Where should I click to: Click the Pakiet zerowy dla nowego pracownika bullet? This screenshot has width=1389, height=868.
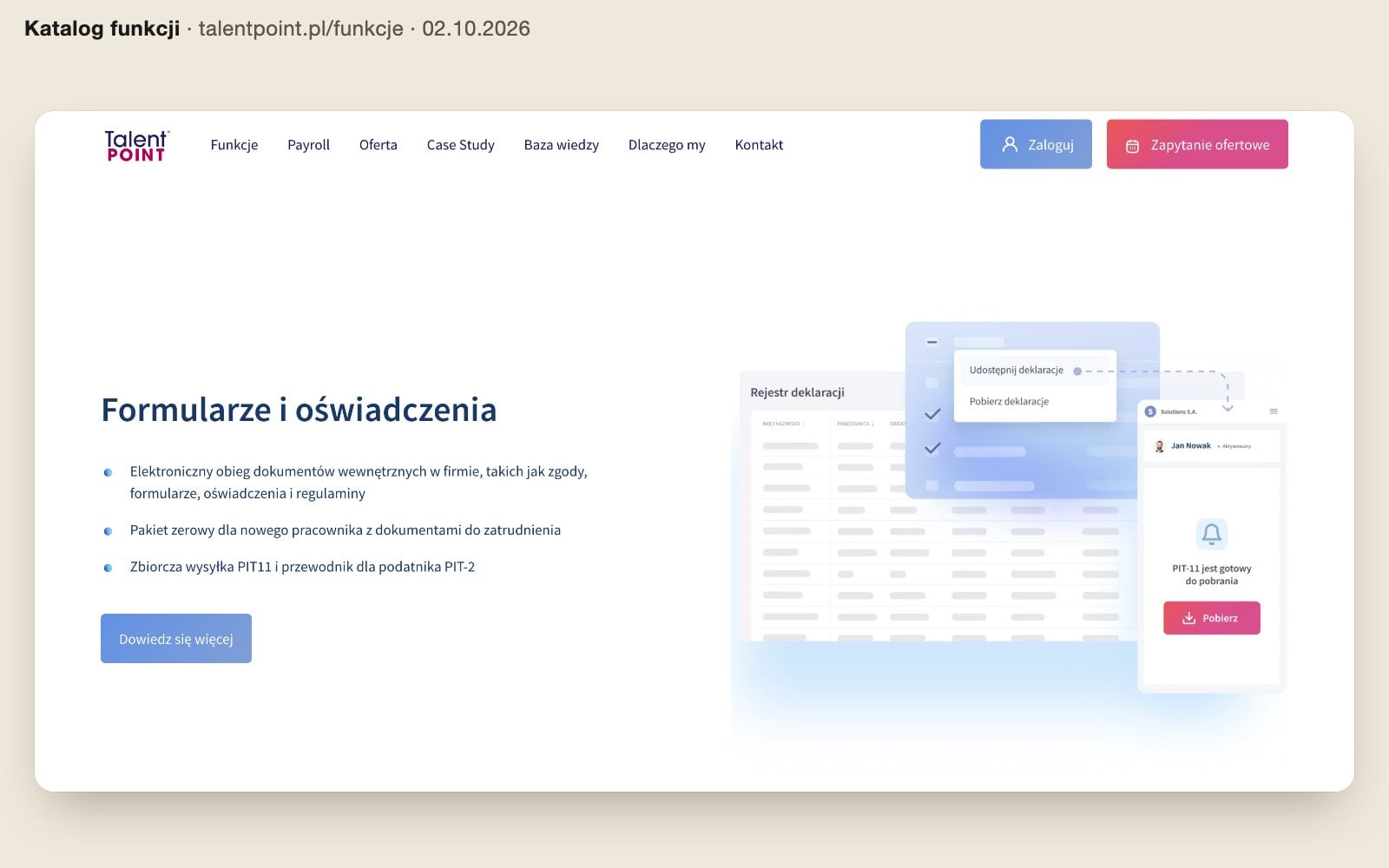[346, 529]
